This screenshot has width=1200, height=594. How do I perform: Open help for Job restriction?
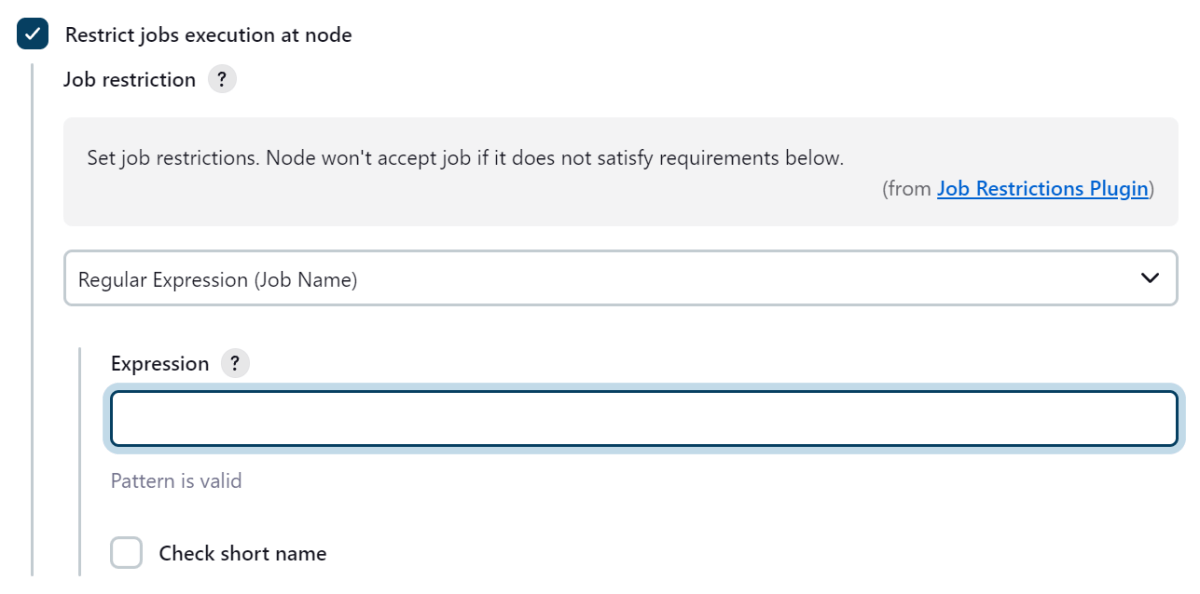(222, 80)
